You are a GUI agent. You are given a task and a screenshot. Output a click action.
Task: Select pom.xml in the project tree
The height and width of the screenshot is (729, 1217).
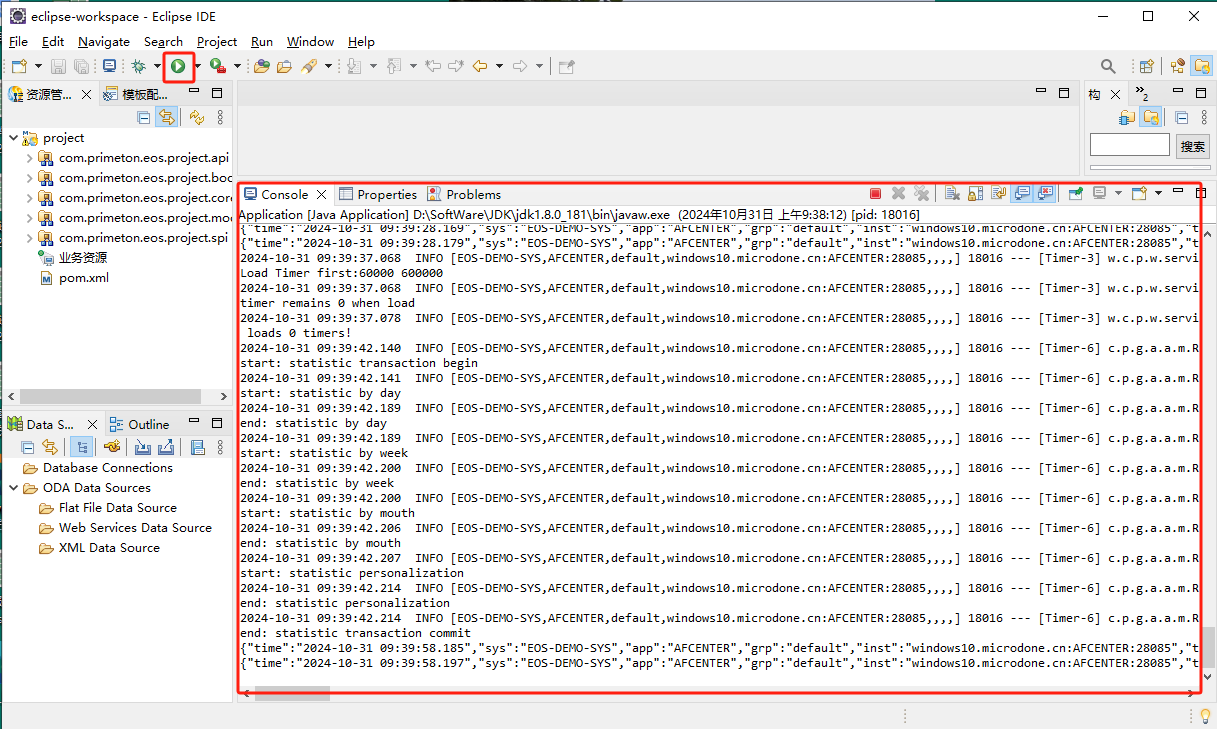coord(83,278)
